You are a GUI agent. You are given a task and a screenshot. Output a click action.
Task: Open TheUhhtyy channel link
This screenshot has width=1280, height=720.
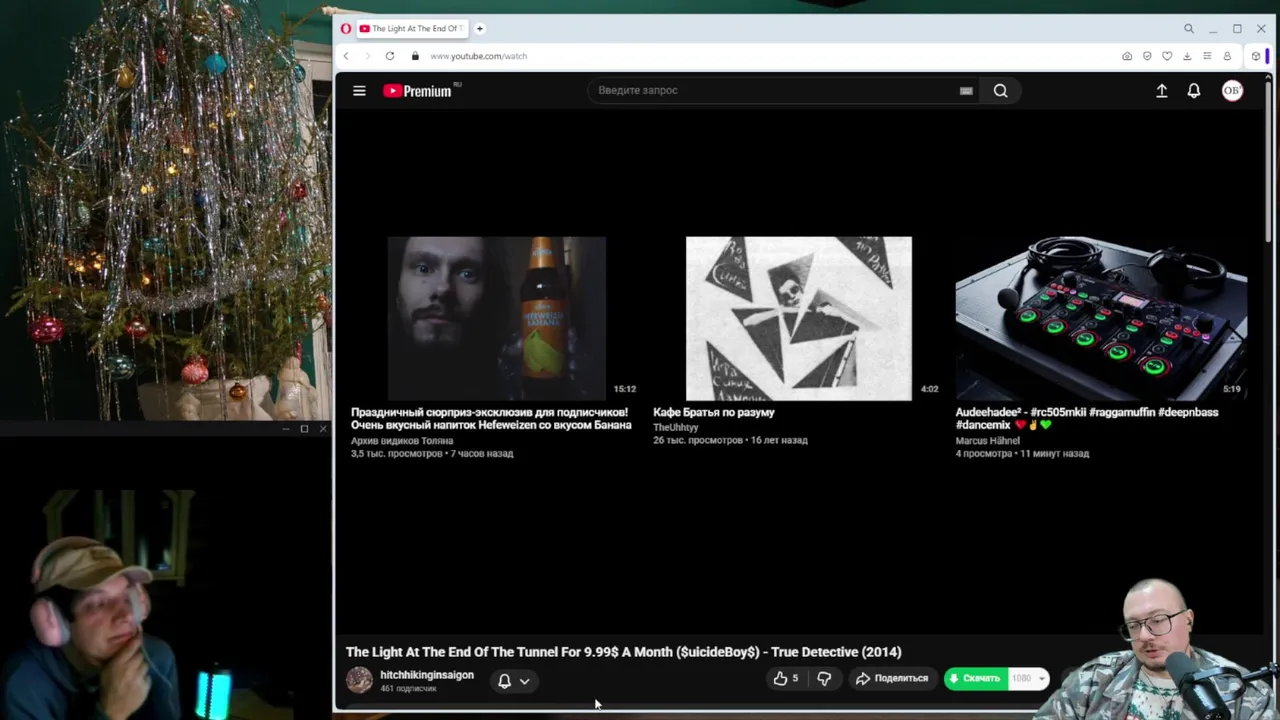(676, 427)
